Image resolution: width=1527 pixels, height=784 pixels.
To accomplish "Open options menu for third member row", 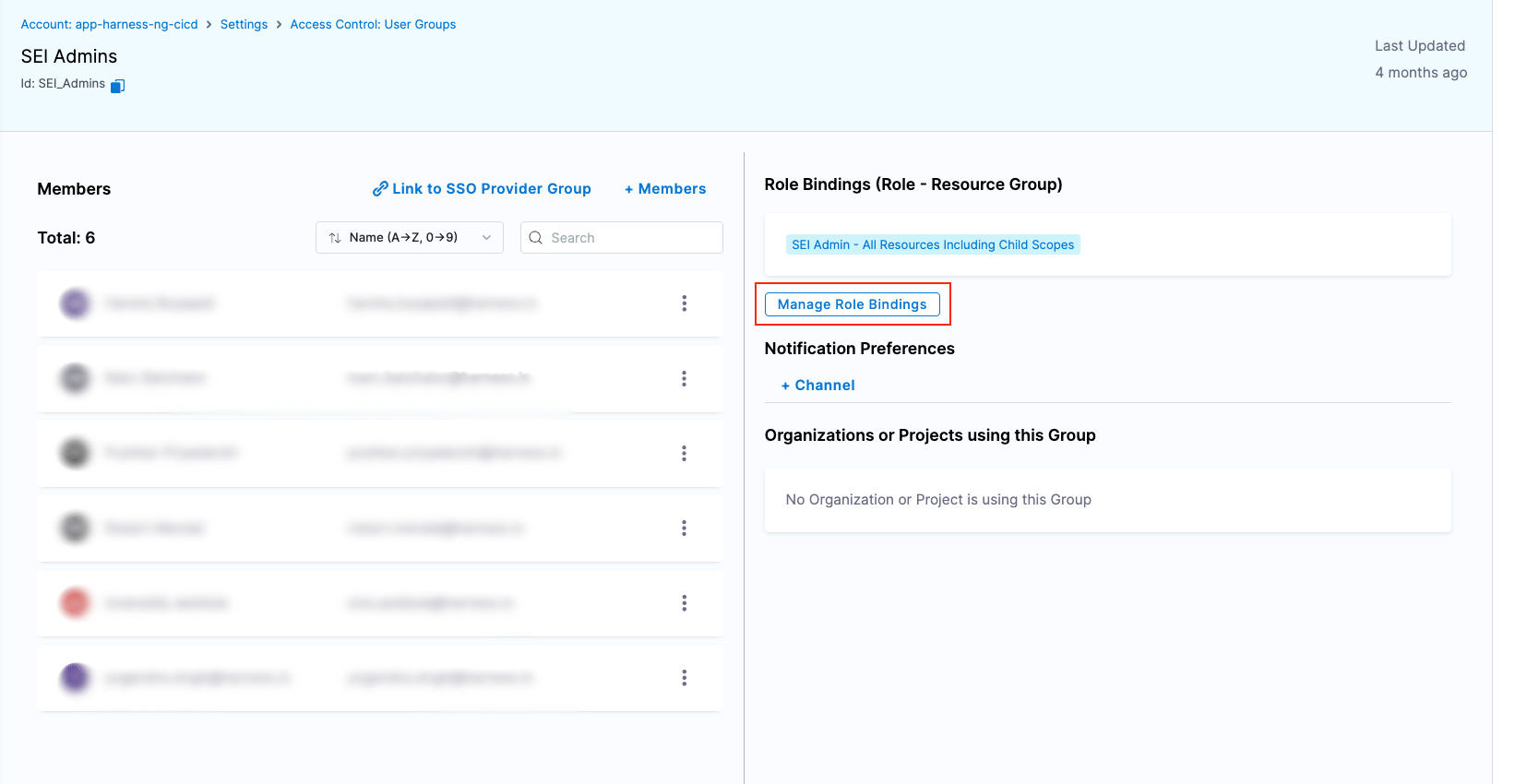I will coord(684,453).
